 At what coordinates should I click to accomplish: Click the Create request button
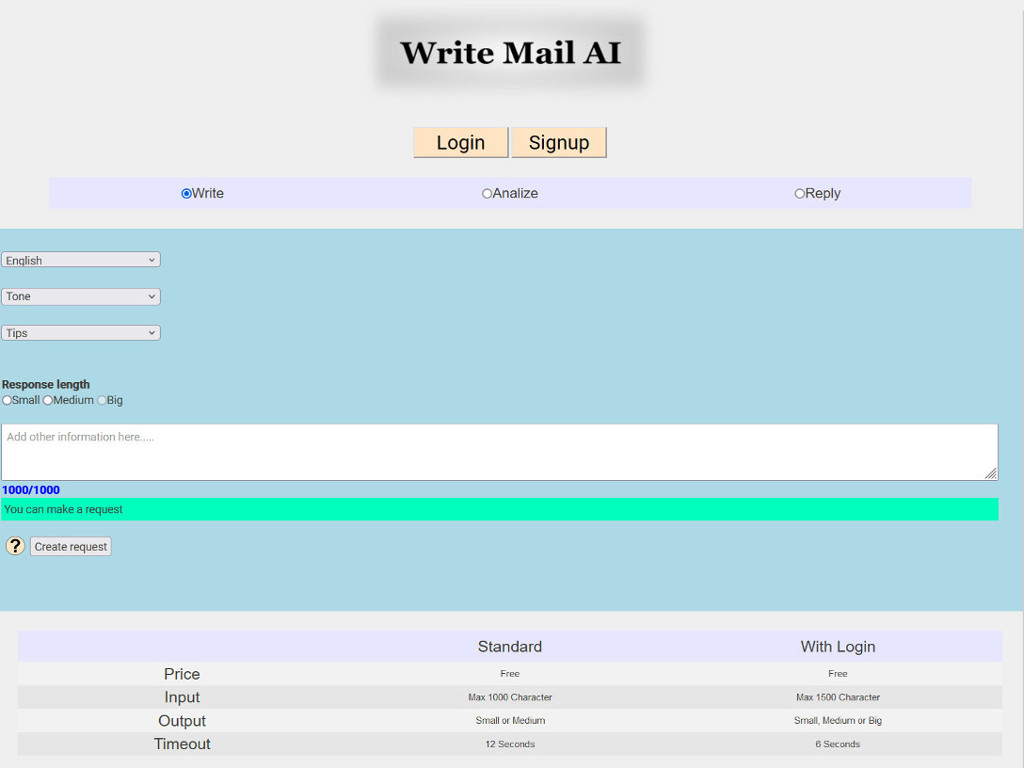tap(71, 547)
